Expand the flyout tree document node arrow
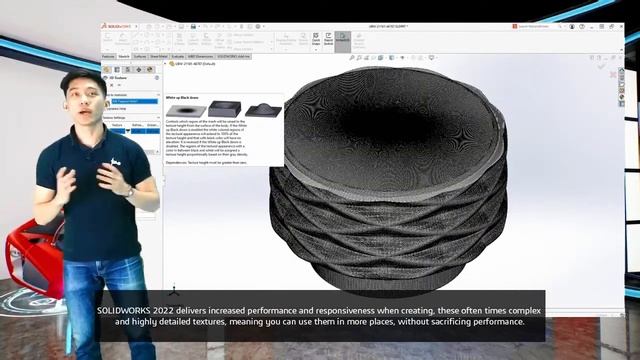640x360 pixels. tap(166, 64)
